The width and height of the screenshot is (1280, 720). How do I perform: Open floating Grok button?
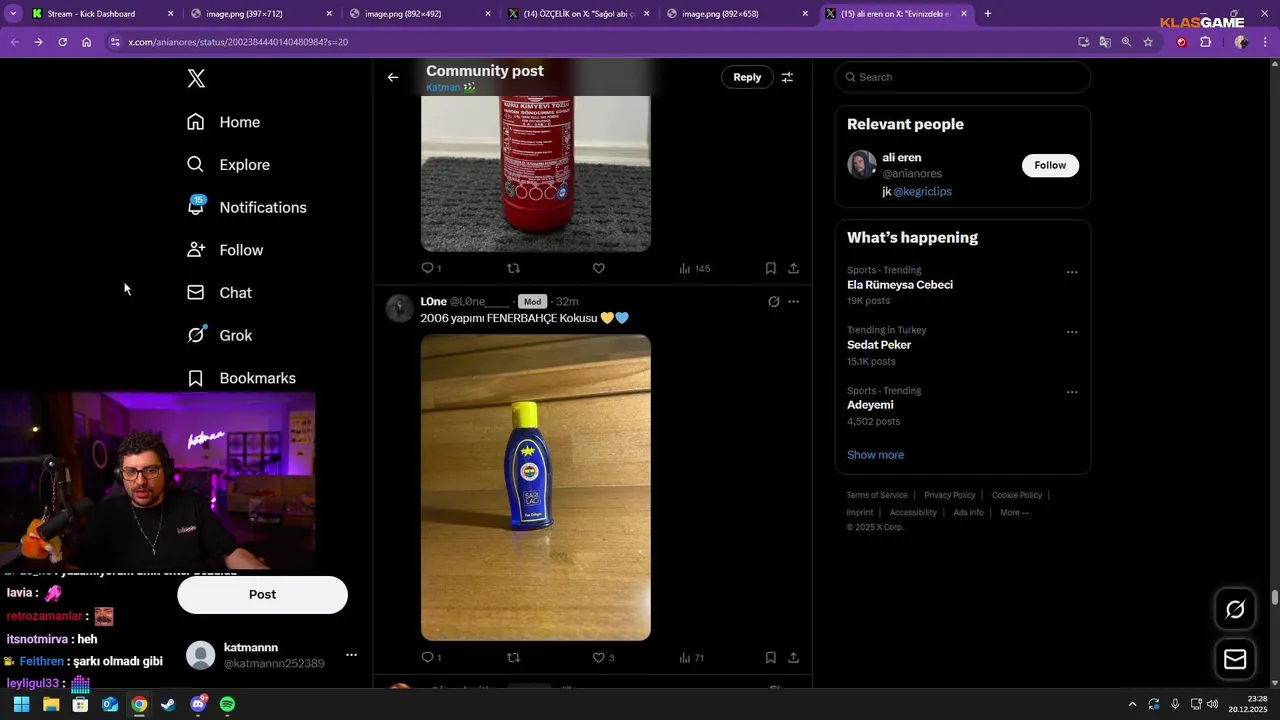1235,609
